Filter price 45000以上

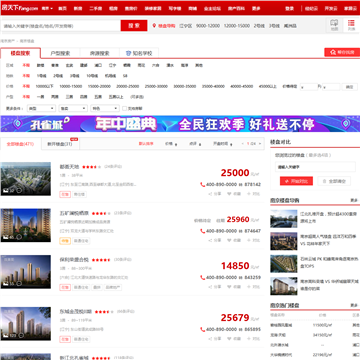tap(268, 86)
